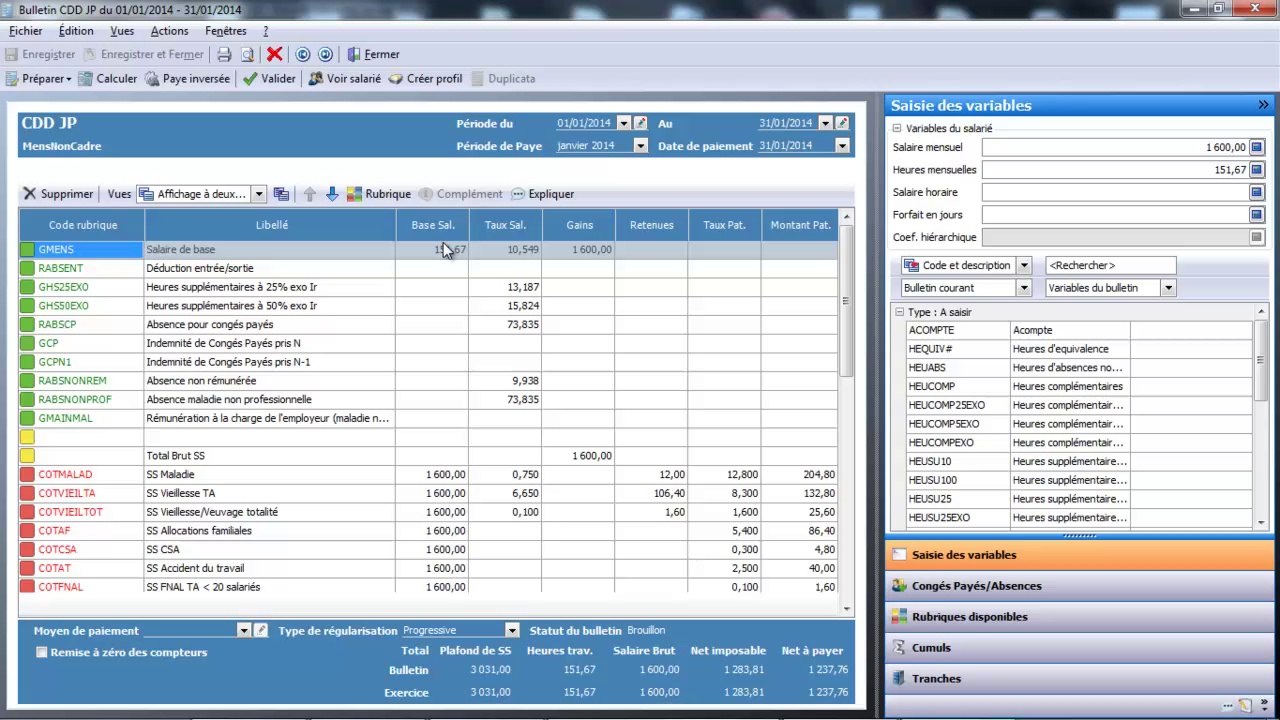Open the Au date dropdown

pos(825,123)
